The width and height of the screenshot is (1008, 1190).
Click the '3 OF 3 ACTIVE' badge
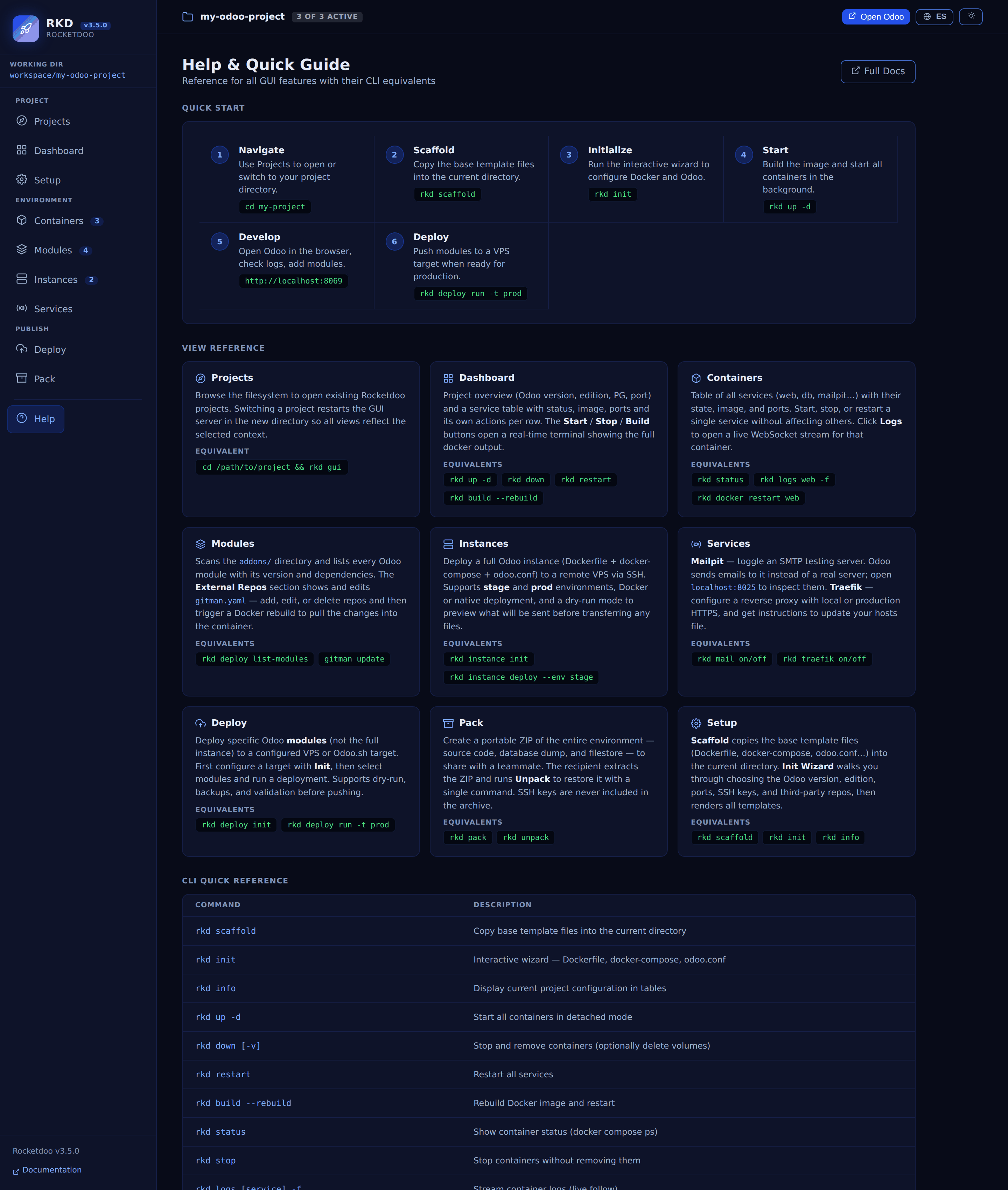pos(327,16)
